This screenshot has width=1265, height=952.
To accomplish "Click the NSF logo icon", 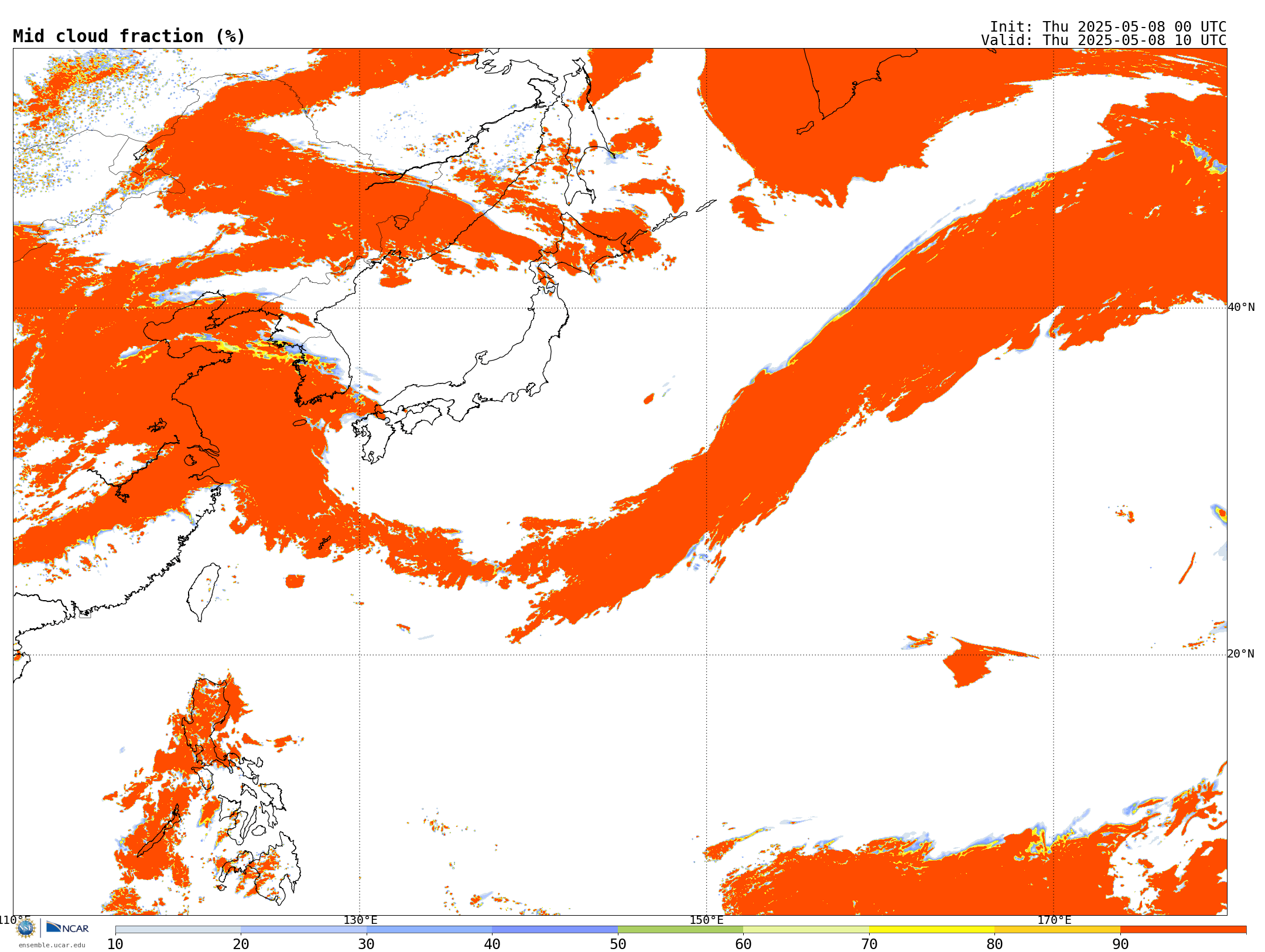I will click(26, 928).
